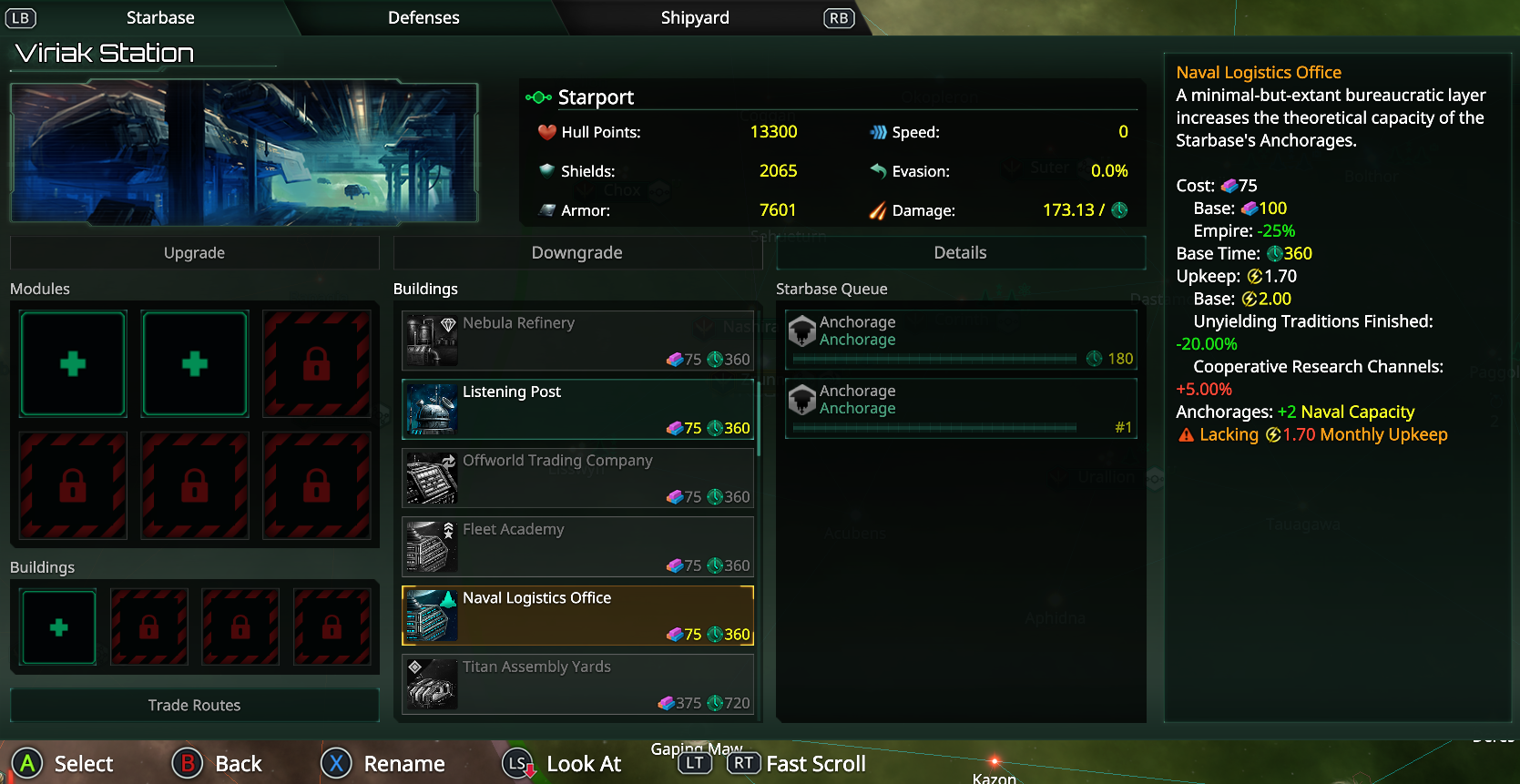This screenshot has height=784, width=1520.
Task: Click the Naval Logistics Office icon
Action: click(431, 616)
